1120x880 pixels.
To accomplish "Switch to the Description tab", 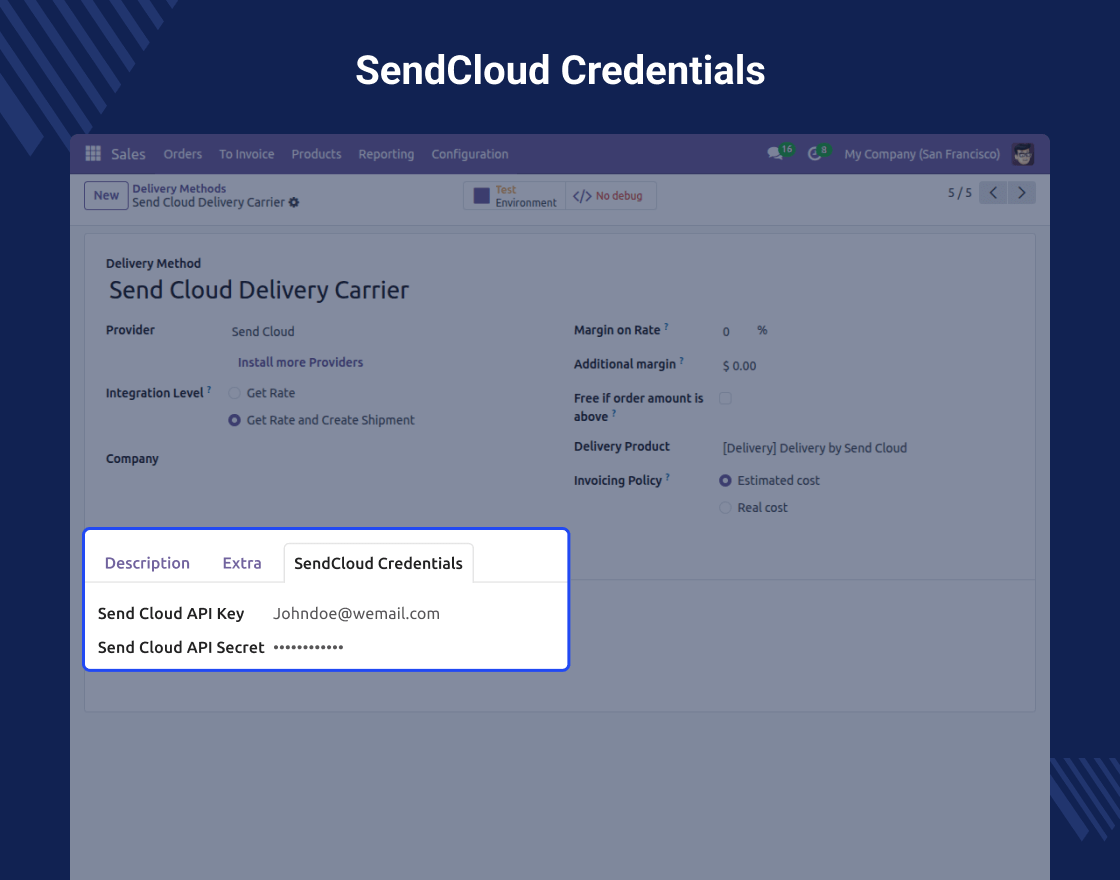I will (x=147, y=563).
